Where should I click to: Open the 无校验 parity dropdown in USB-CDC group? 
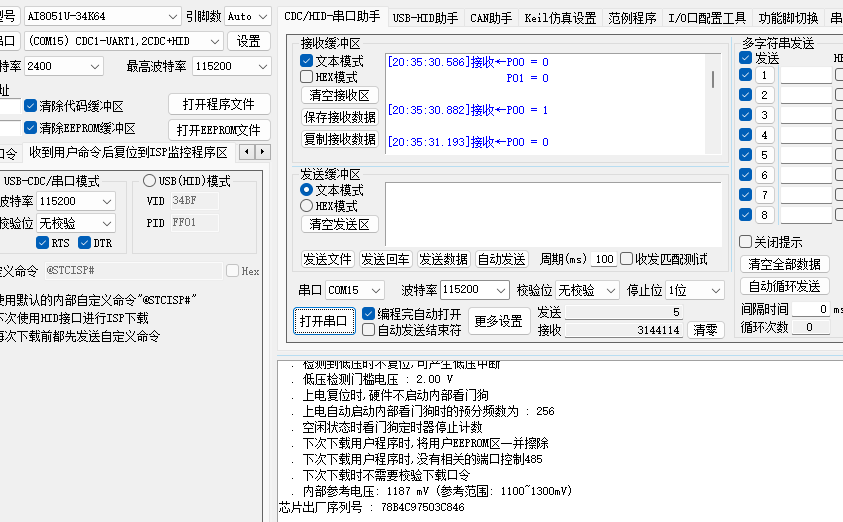coord(76,223)
